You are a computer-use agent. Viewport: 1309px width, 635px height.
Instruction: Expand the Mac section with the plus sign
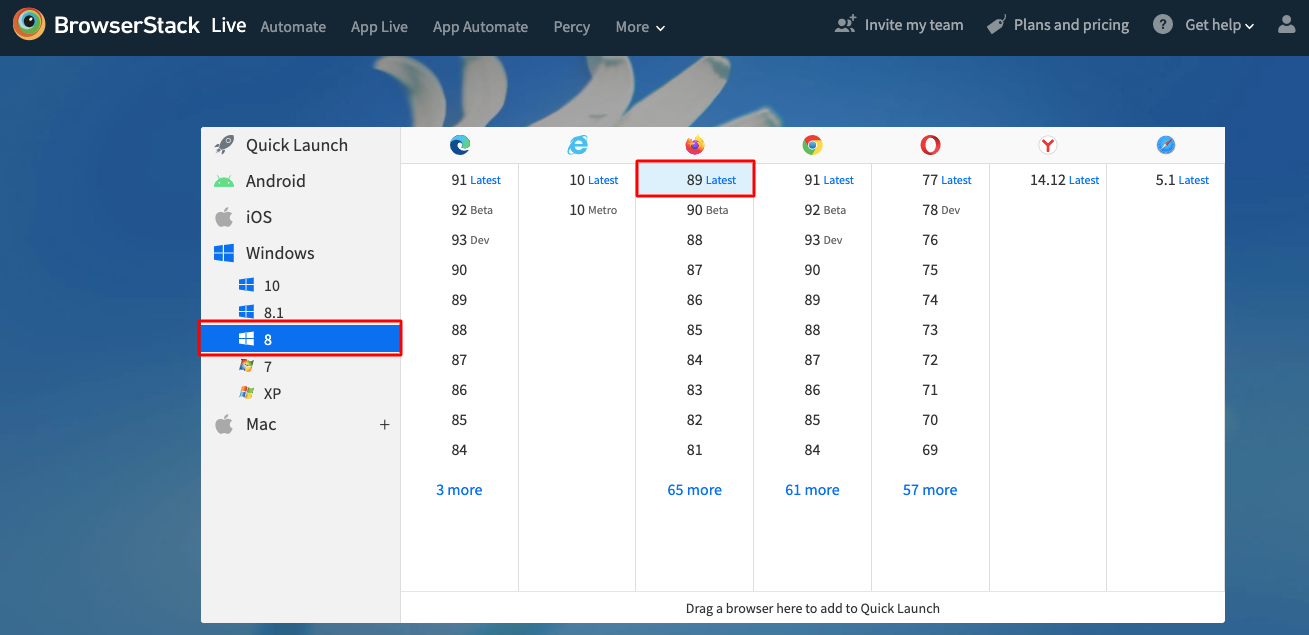tap(384, 424)
